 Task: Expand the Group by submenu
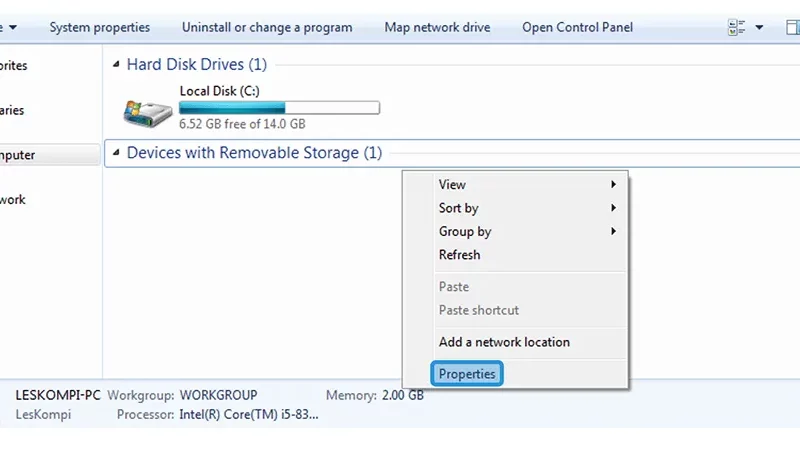pyautogui.click(x=526, y=231)
